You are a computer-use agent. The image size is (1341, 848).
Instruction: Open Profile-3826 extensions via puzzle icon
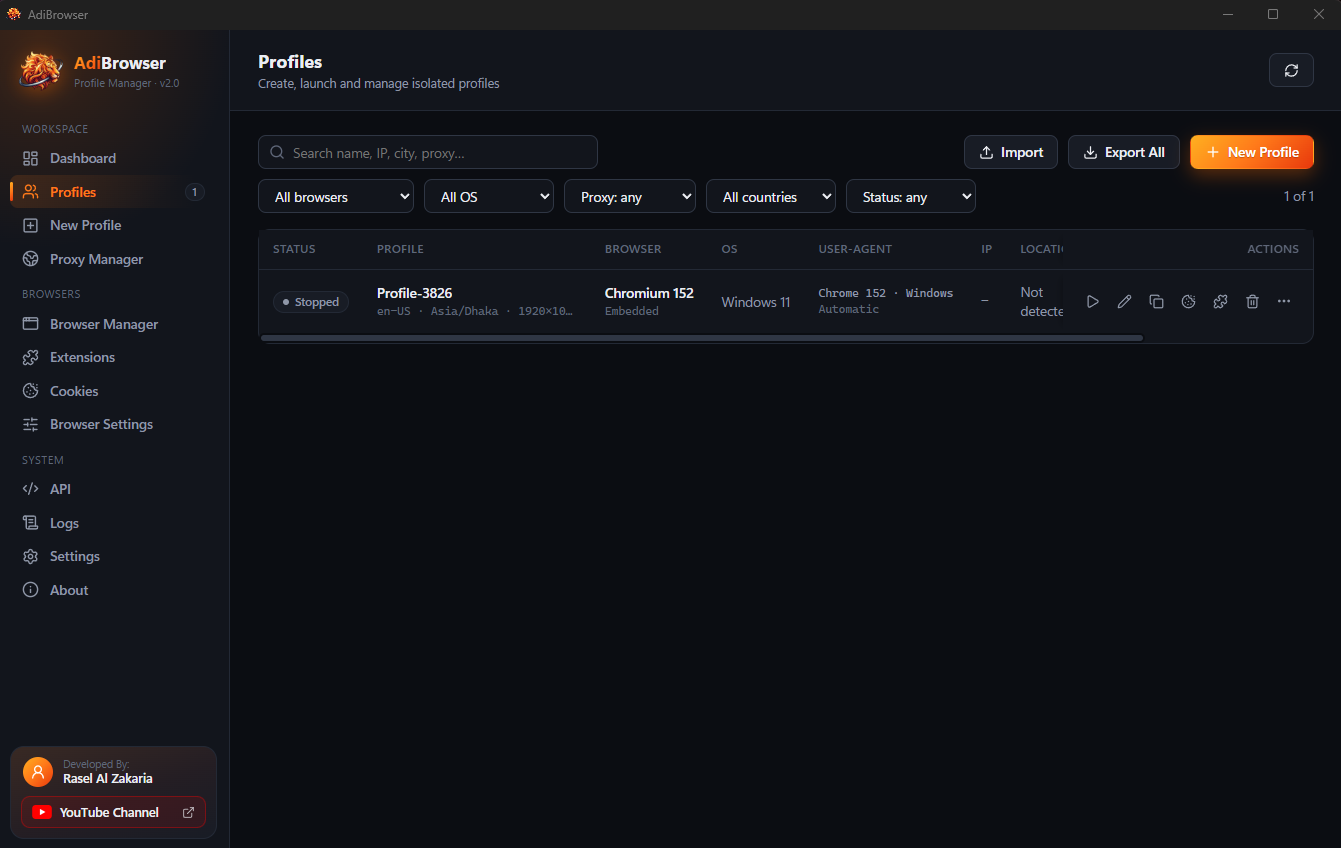[1220, 301]
